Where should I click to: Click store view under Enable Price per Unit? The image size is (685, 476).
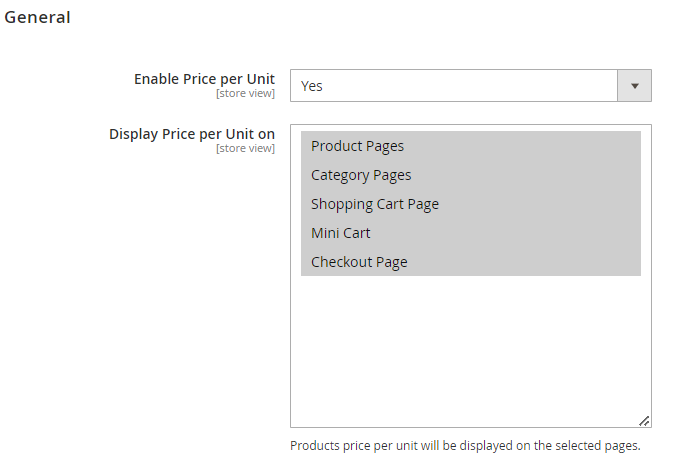246,93
